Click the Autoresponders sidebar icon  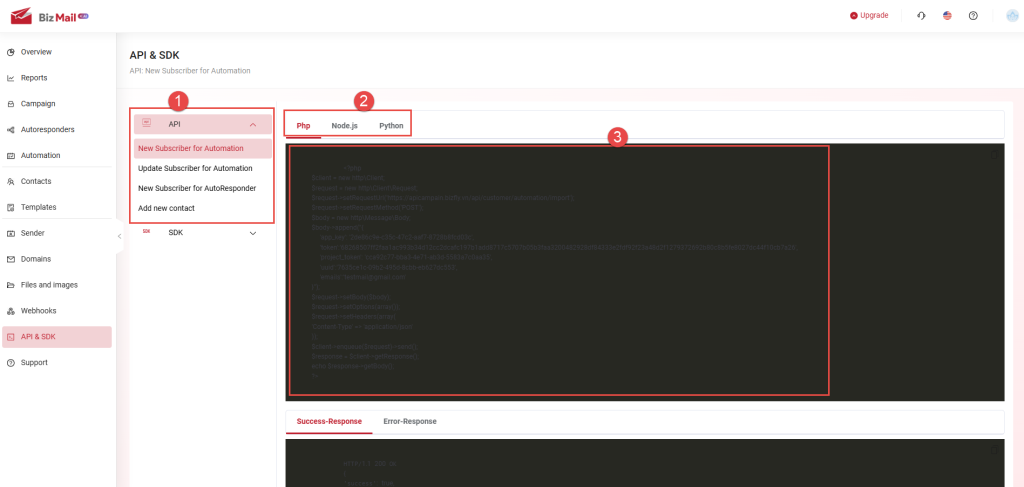tap(11, 130)
